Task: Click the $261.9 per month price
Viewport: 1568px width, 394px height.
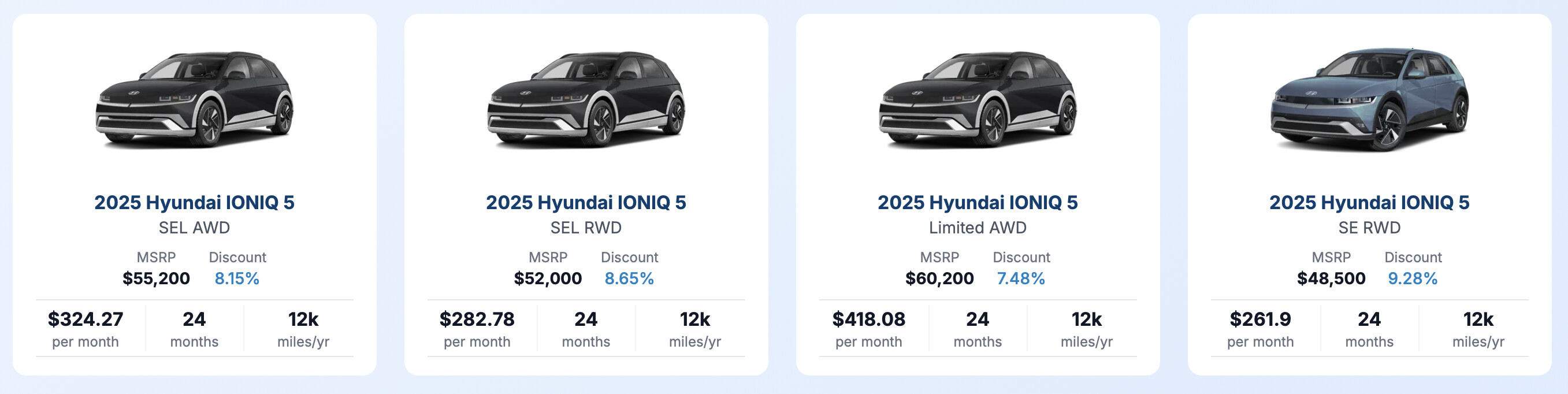Action: [x=1261, y=319]
